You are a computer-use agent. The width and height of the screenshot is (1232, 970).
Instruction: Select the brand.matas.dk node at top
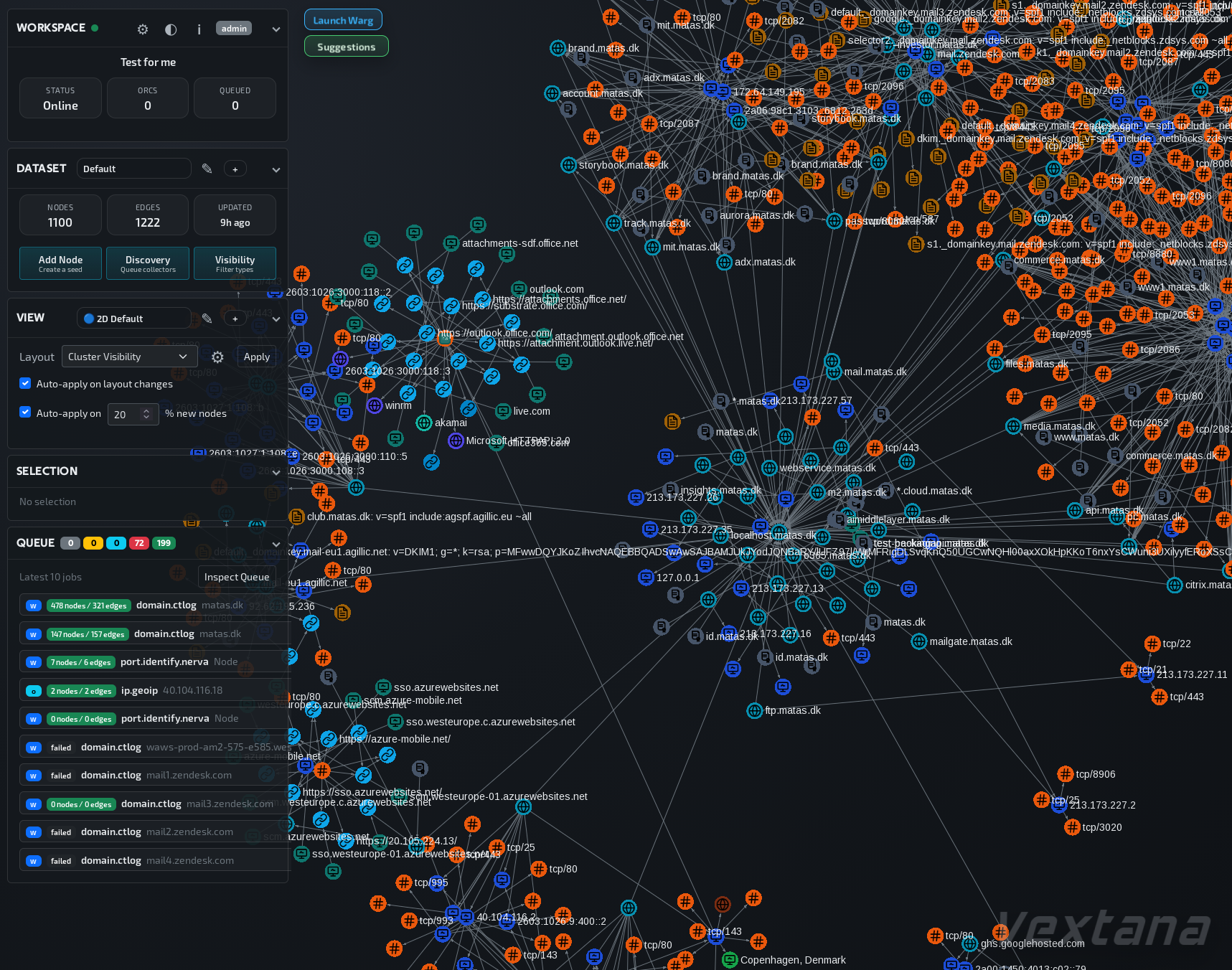[558, 48]
